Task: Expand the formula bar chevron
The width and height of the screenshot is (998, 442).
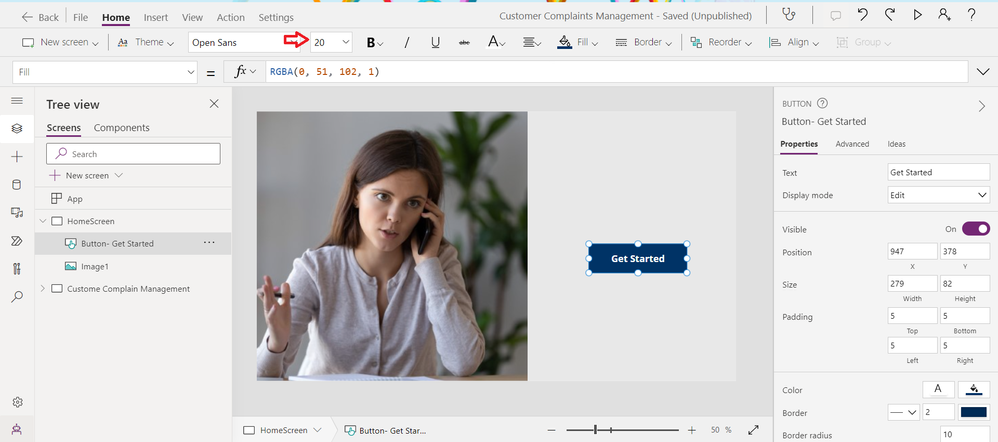Action: click(x=983, y=72)
